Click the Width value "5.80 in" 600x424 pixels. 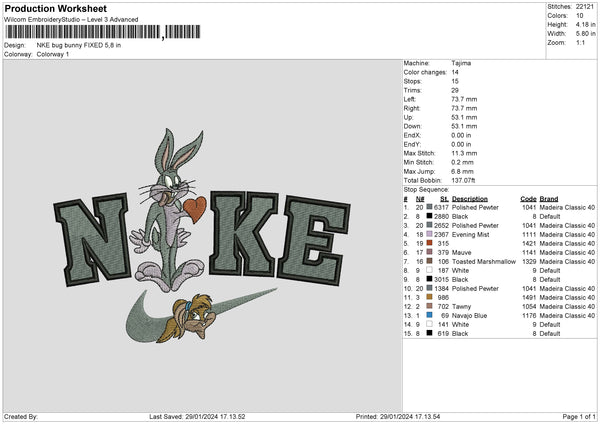[x=585, y=34]
